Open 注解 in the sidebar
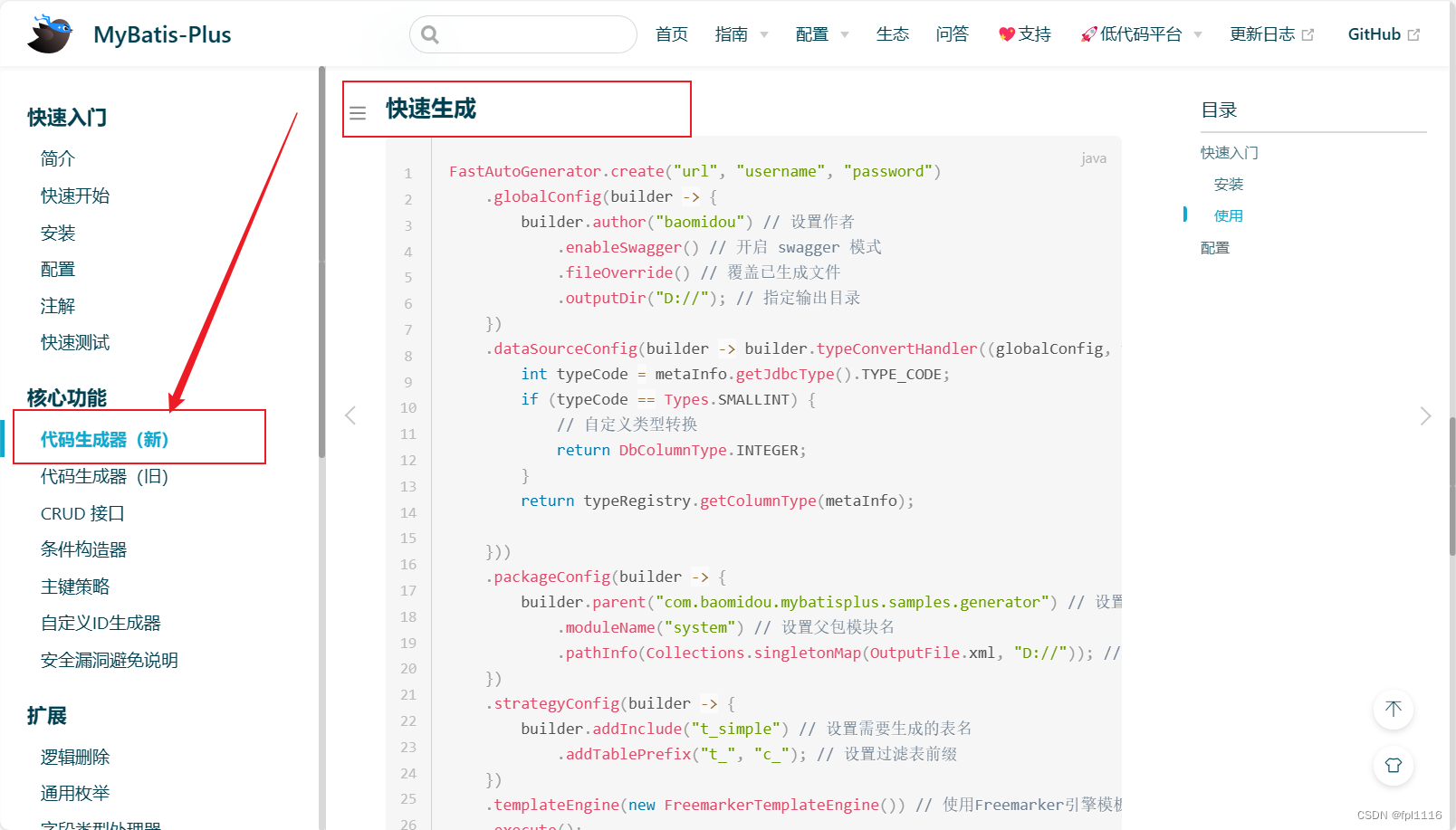This screenshot has width=1456, height=830. coord(58,306)
